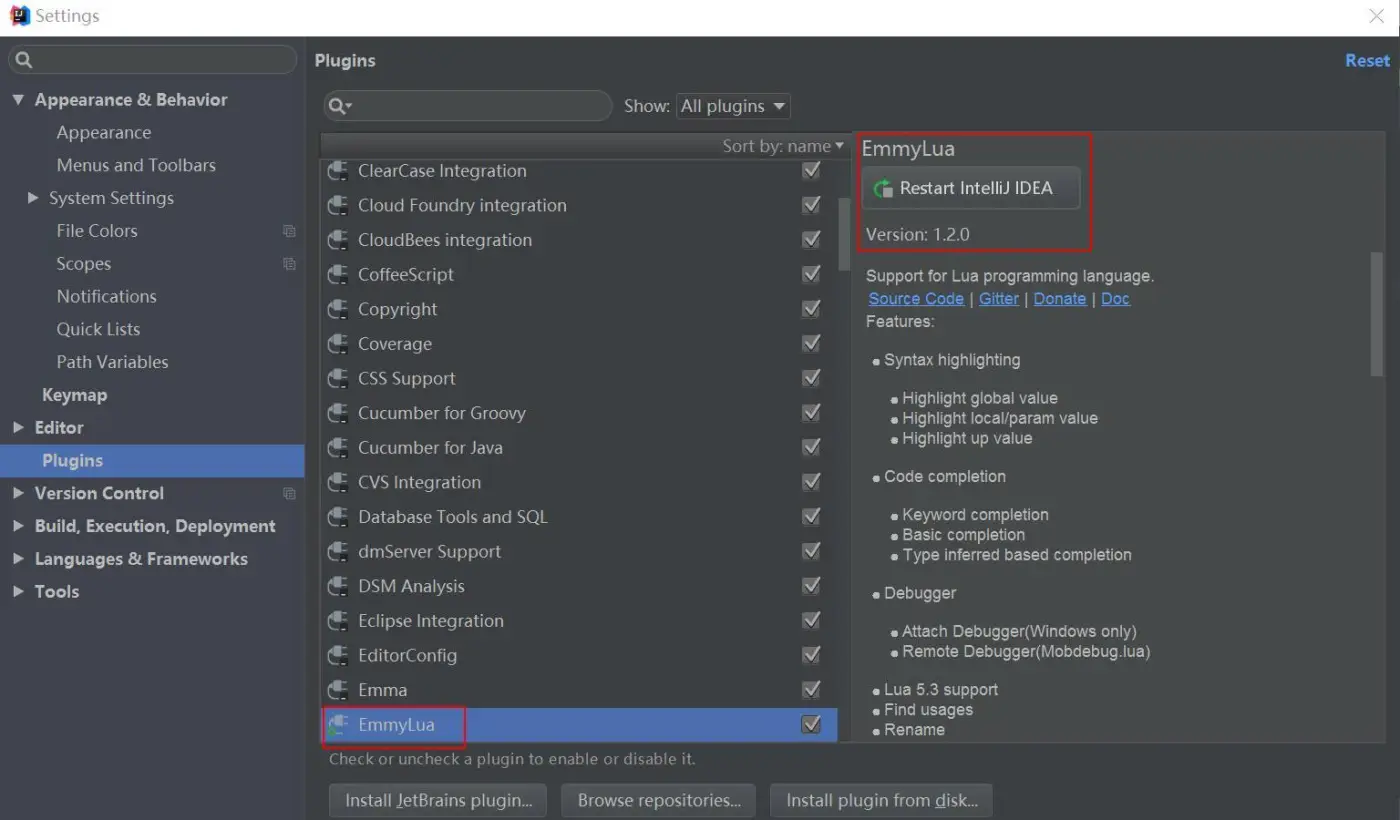
Task: Open Path Variables settings
Action: pos(112,362)
